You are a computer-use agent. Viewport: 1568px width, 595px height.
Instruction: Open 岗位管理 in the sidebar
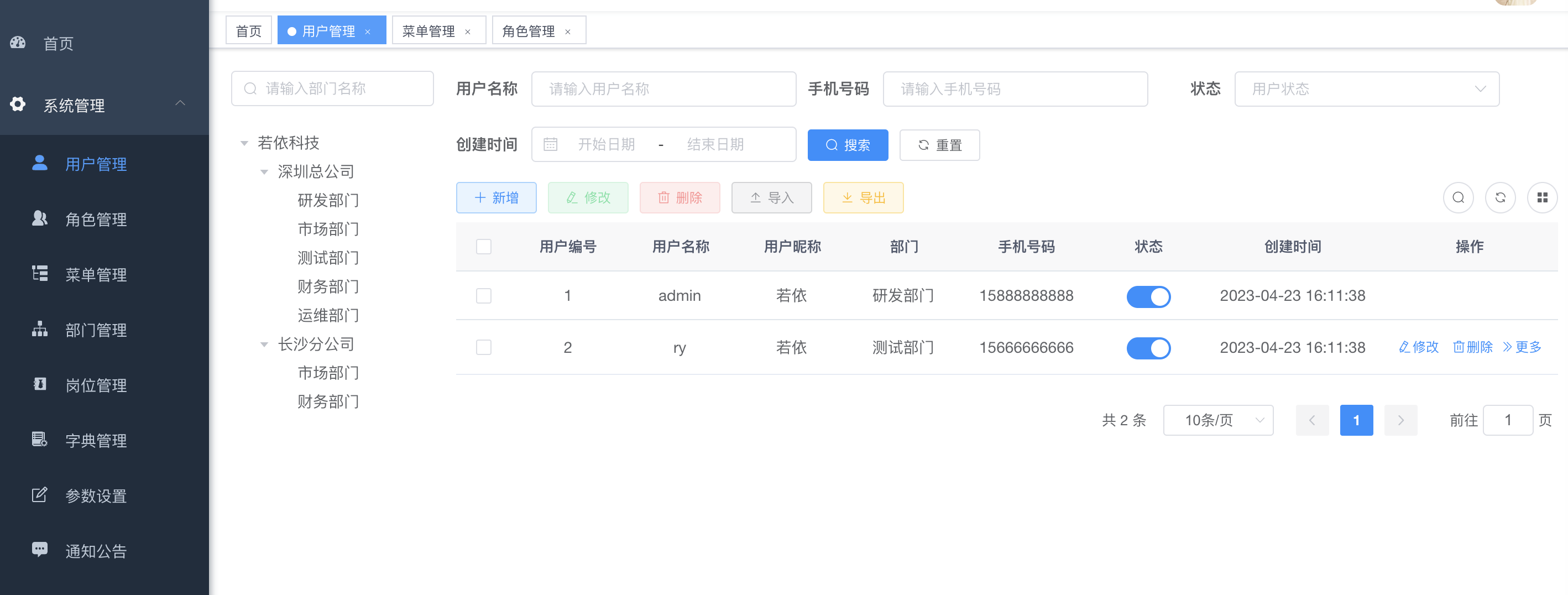click(x=104, y=385)
